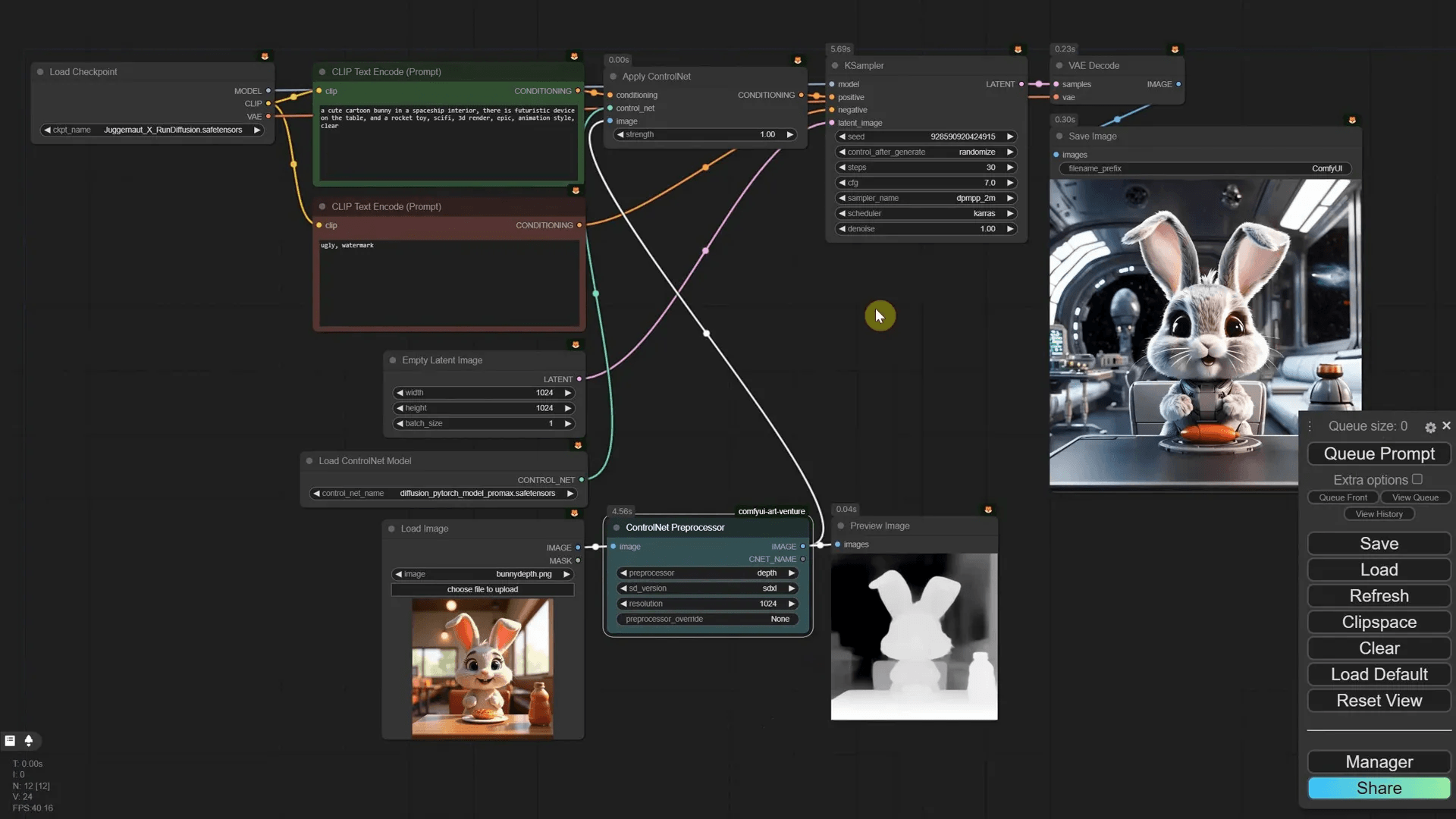Click the Share button
This screenshot has width=1456, height=819.
1378,788
